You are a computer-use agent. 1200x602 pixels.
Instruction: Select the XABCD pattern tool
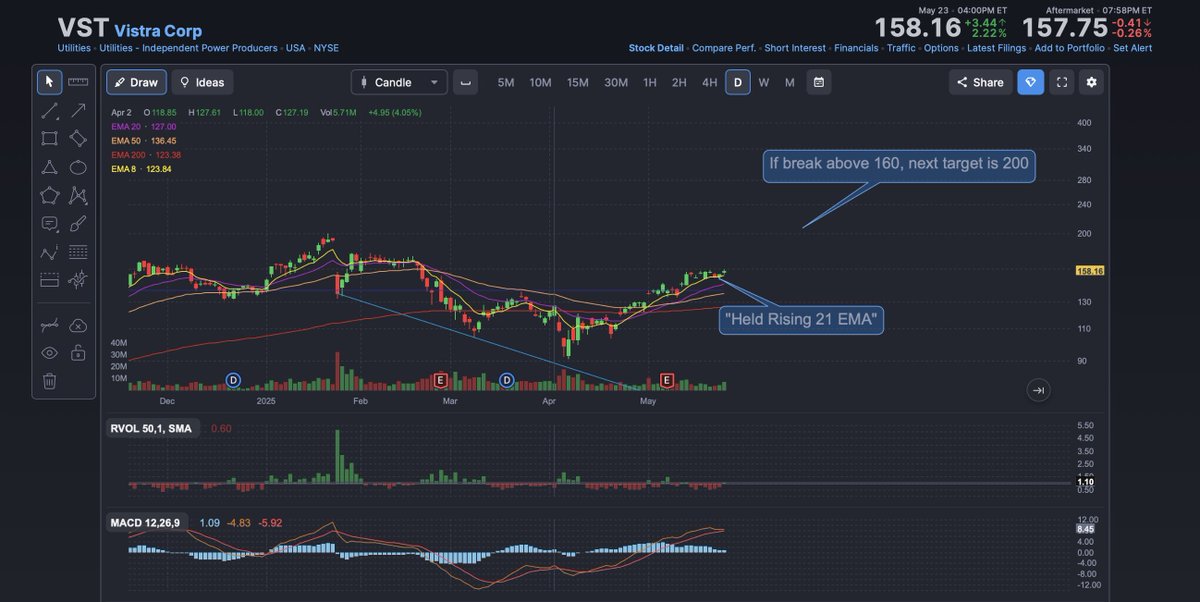pyautogui.click(x=77, y=196)
